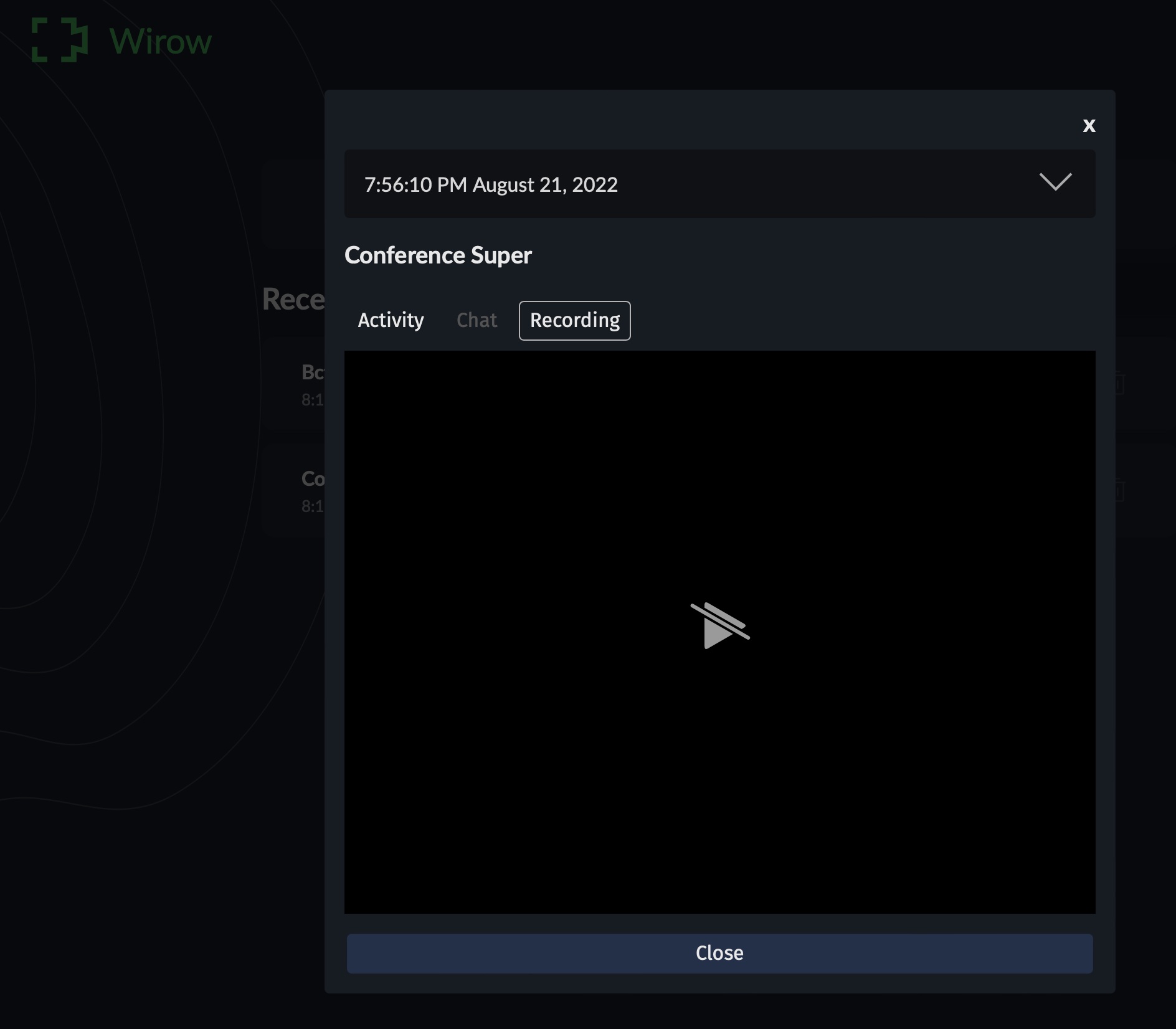Image resolution: width=1176 pixels, height=1029 pixels.
Task: Click the chevron icon beside the session date
Action: click(1056, 183)
